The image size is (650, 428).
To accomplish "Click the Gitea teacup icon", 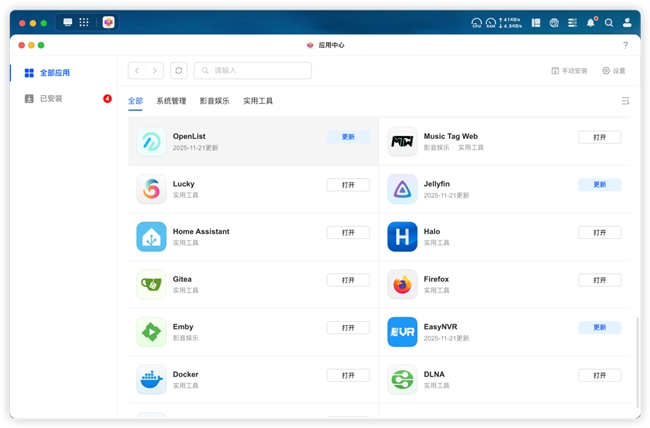I will coord(151,285).
